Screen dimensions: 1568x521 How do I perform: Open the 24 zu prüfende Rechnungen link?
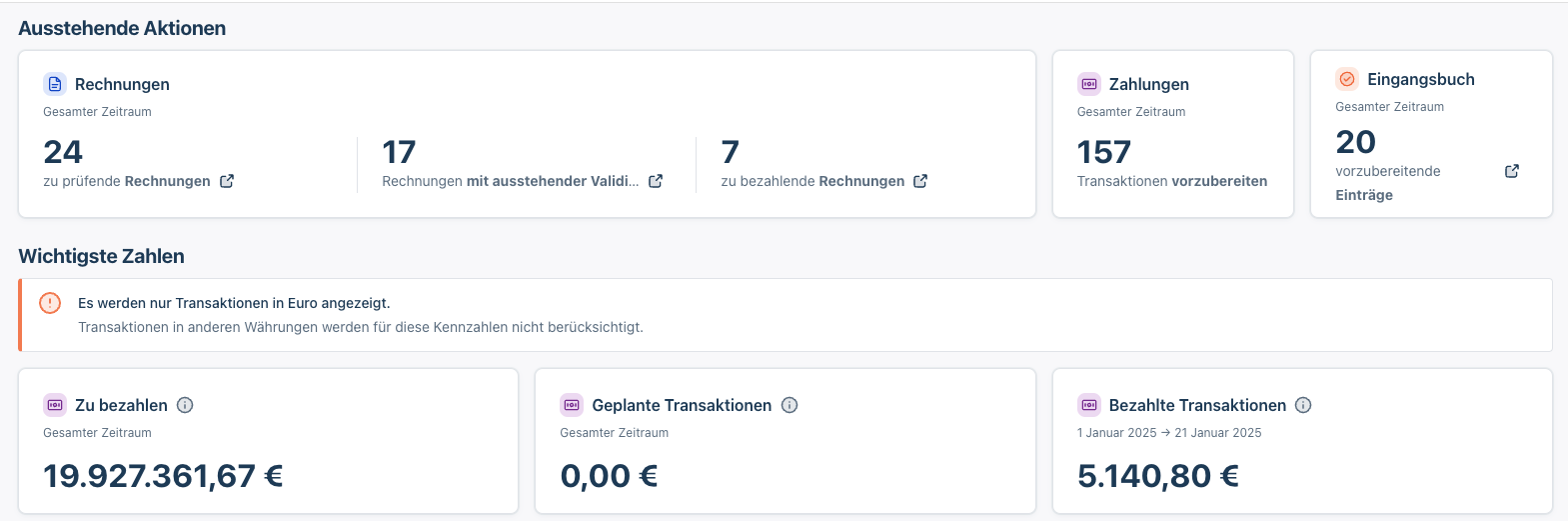139,164
